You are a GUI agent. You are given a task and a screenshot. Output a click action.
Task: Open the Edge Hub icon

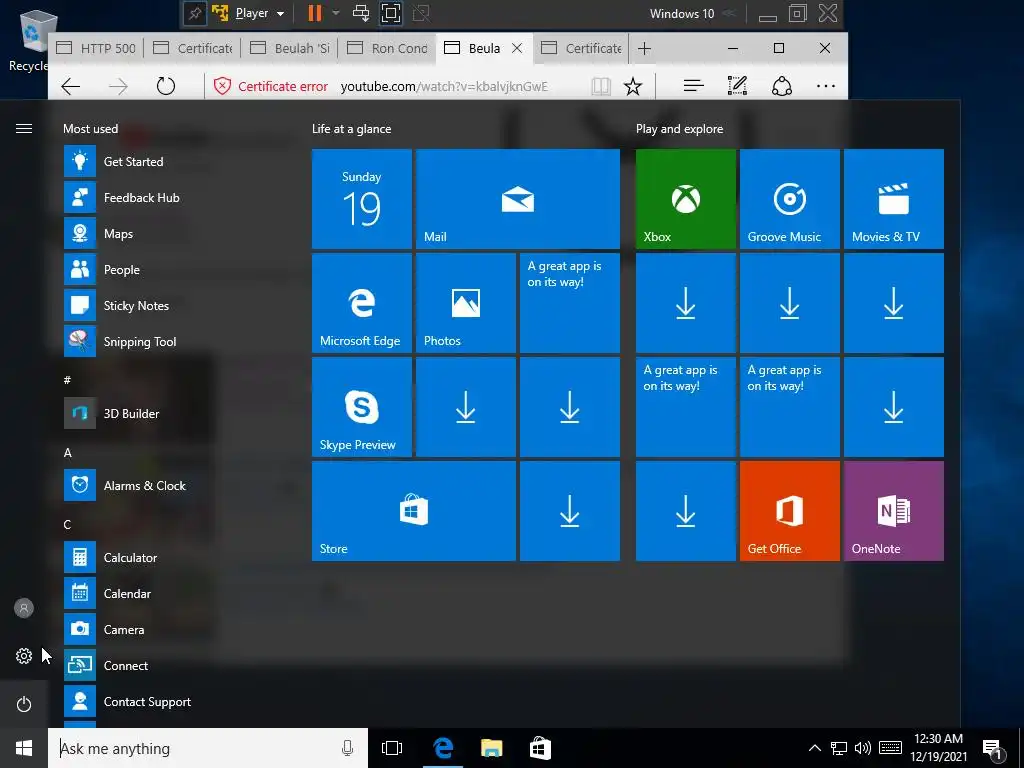coord(694,86)
